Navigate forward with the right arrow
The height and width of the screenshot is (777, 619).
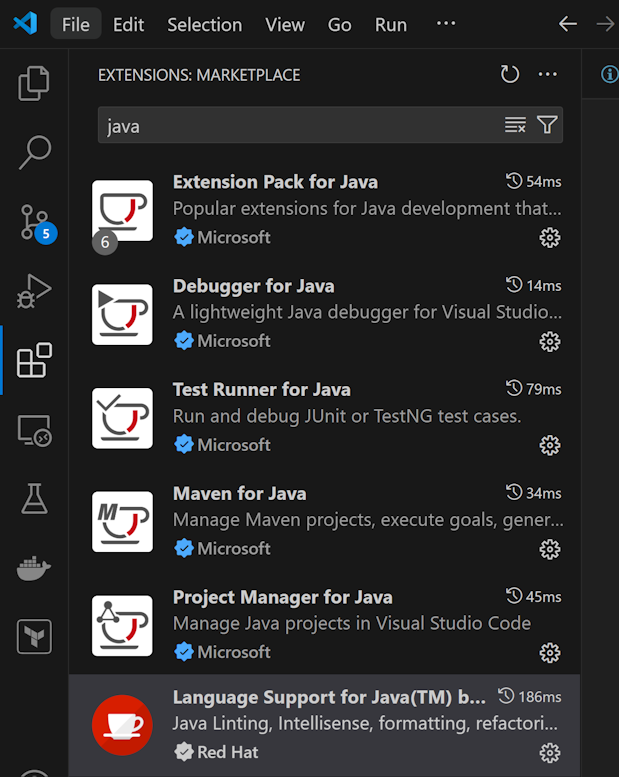point(606,24)
